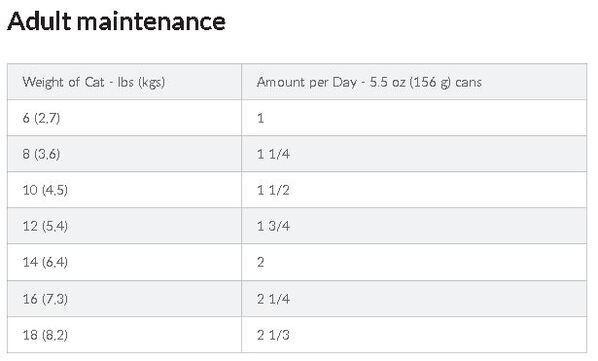The height and width of the screenshot is (361, 598).
Task: Select the 1 1/2 cans amount cell
Action: pos(414,190)
